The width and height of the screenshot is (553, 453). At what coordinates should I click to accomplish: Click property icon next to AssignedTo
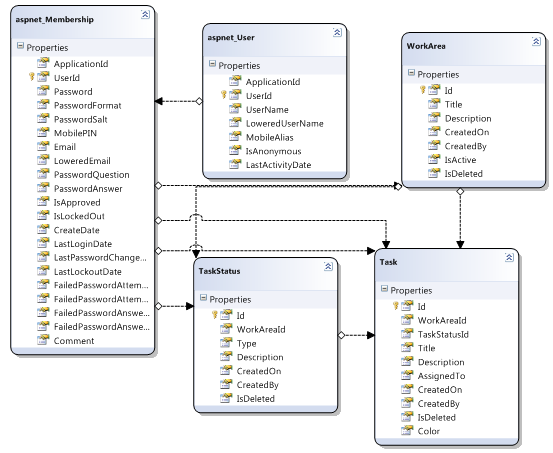click(x=407, y=375)
